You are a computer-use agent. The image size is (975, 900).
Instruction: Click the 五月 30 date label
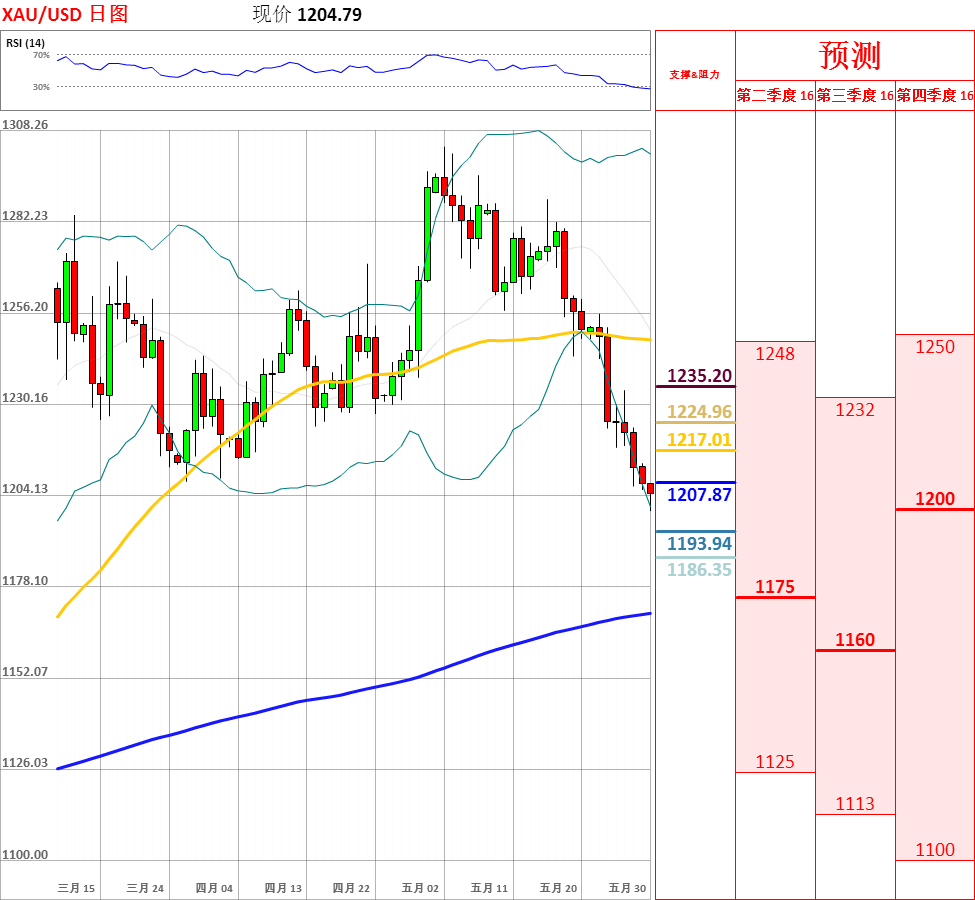[627, 888]
